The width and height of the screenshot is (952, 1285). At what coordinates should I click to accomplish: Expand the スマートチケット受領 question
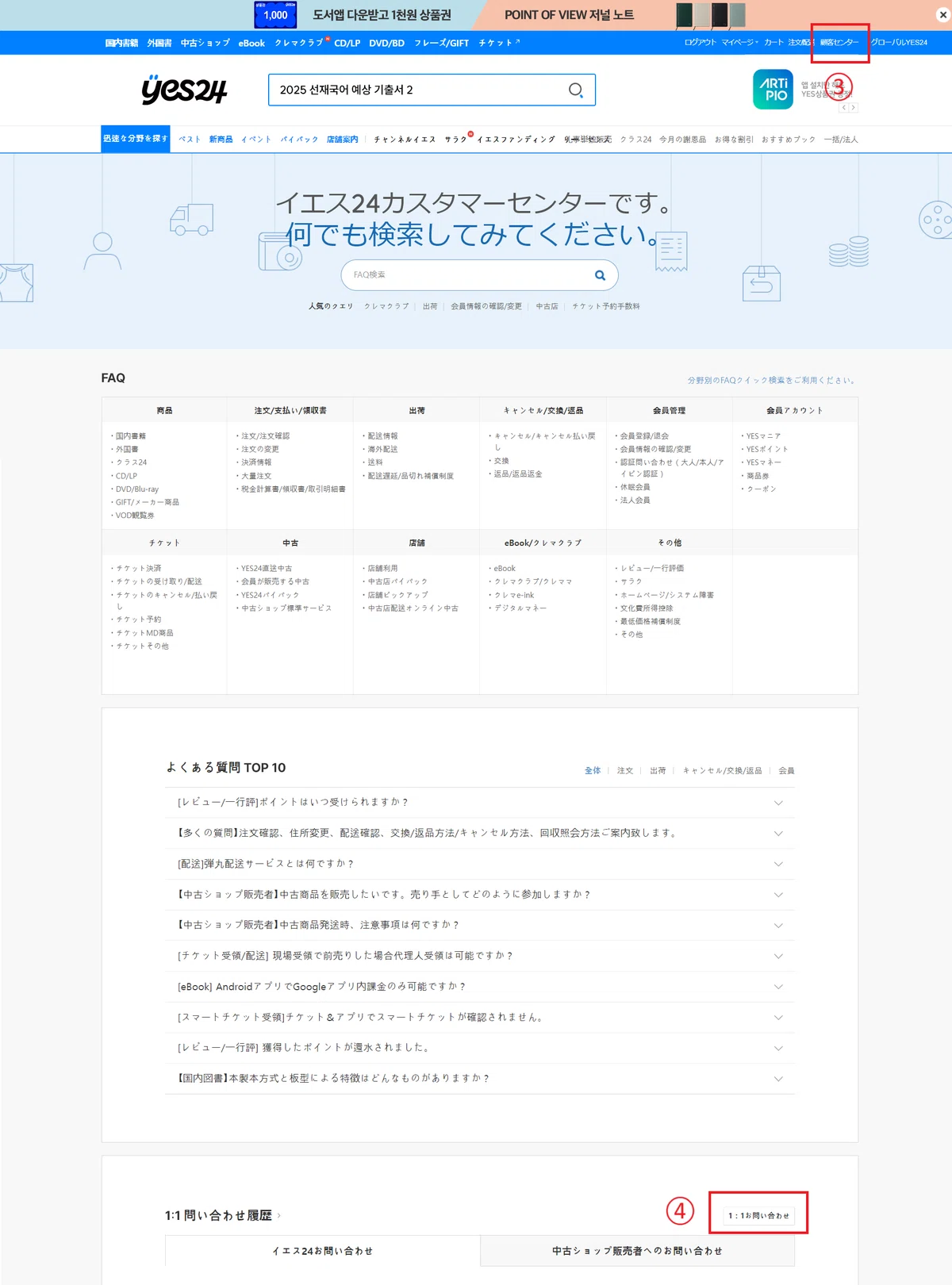[479, 1017]
